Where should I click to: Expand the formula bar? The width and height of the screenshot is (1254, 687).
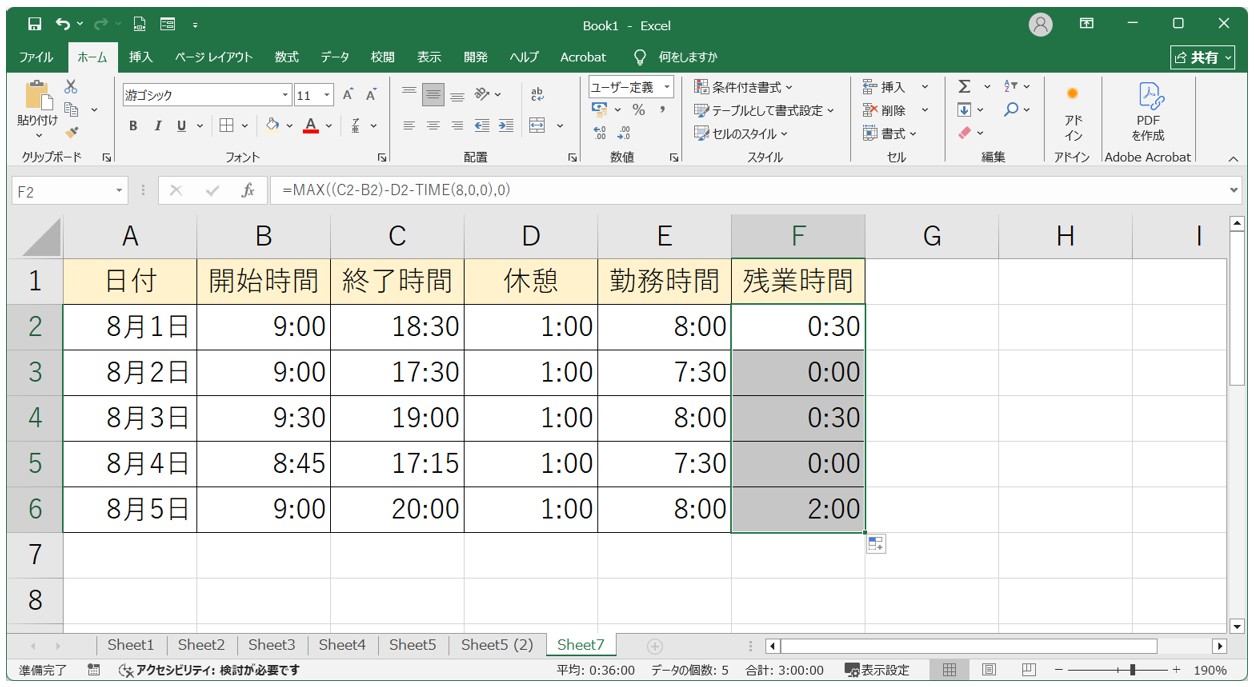click(x=1233, y=190)
